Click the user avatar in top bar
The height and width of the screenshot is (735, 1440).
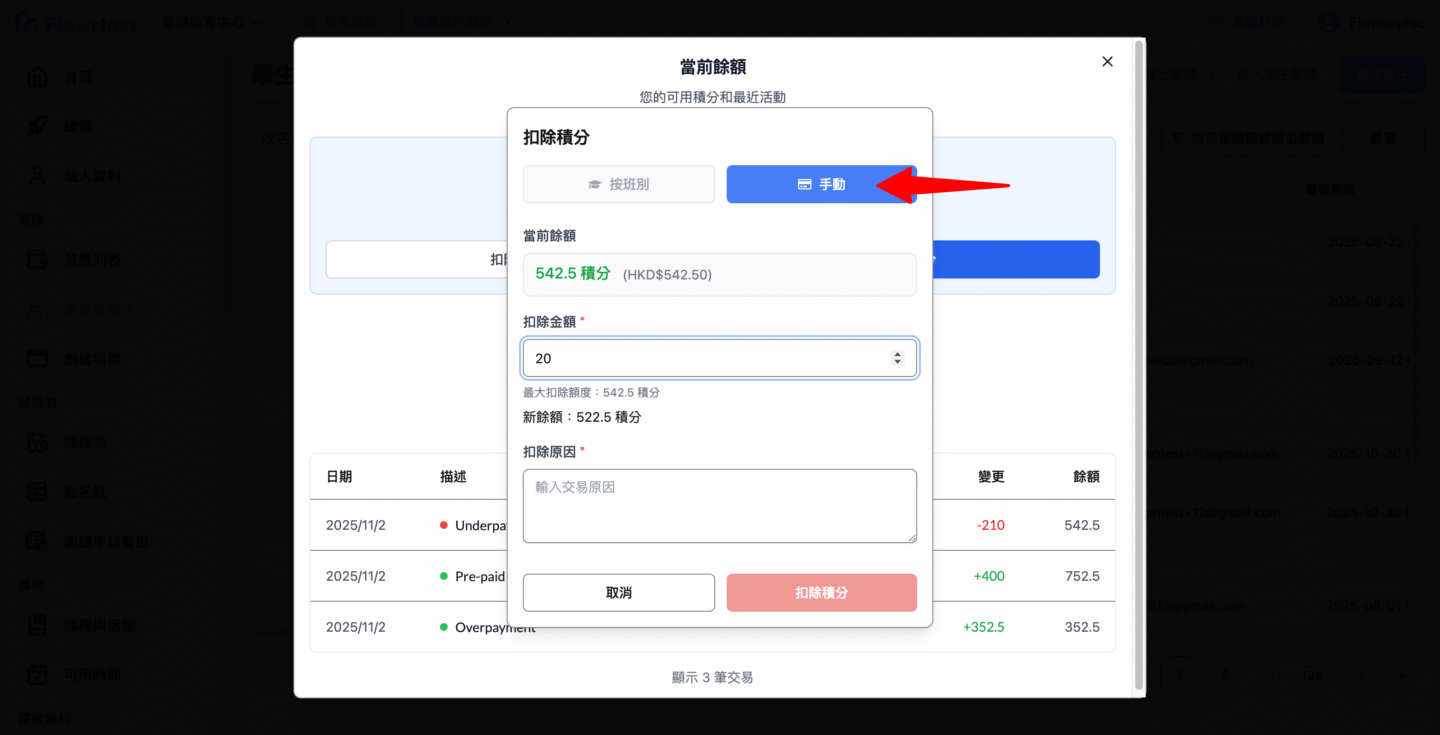click(x=1328, y=22)
